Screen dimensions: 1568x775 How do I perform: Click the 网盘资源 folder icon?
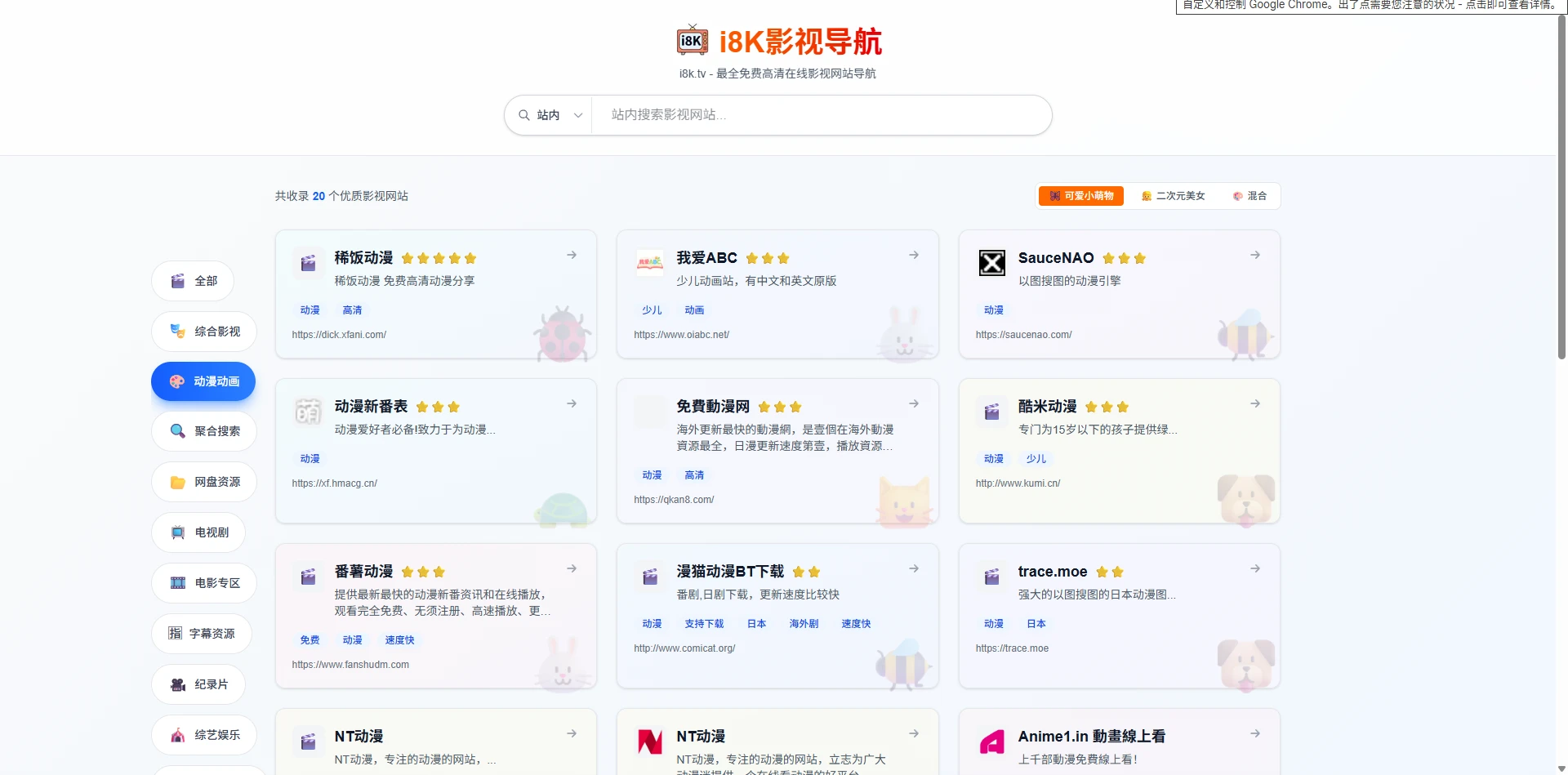pos(176,482)
